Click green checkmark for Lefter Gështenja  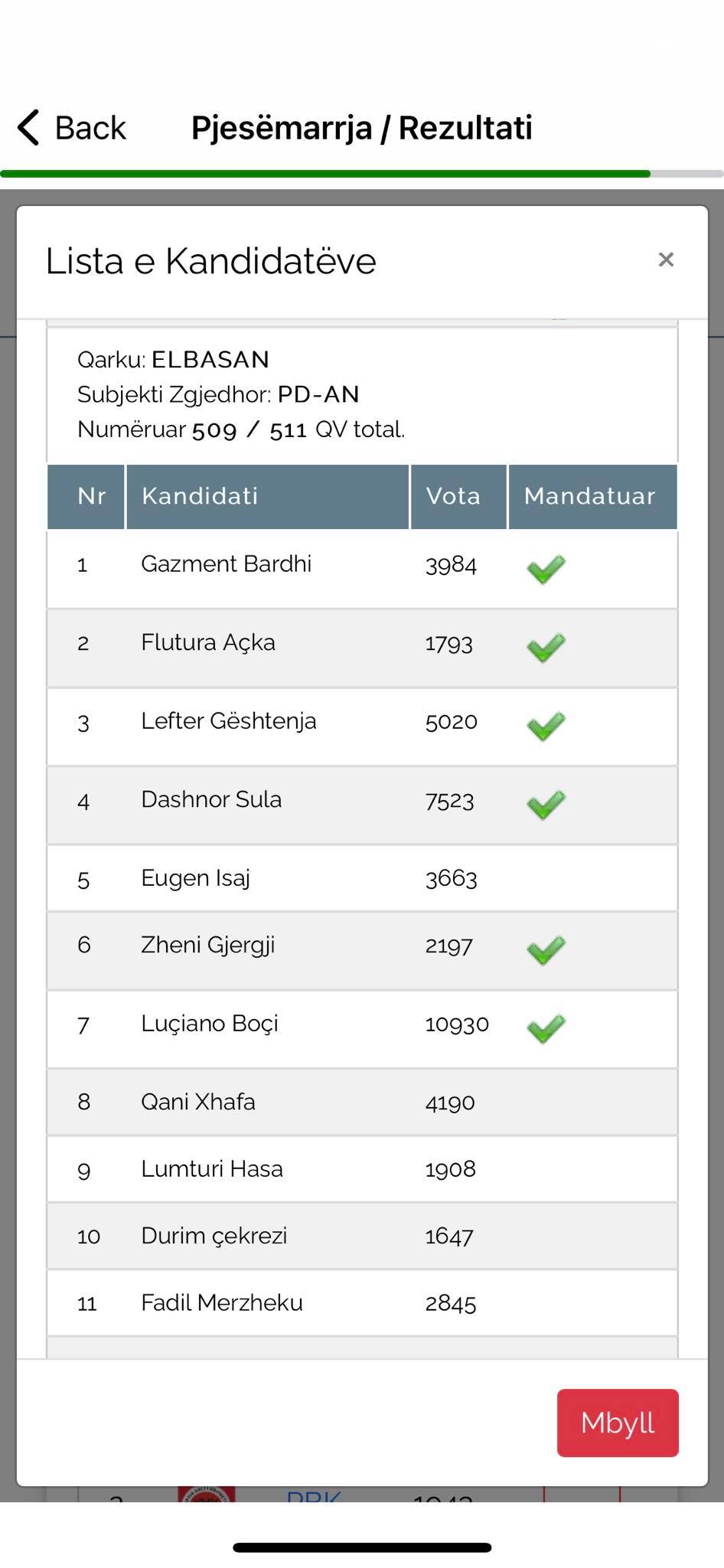point(546,726)
